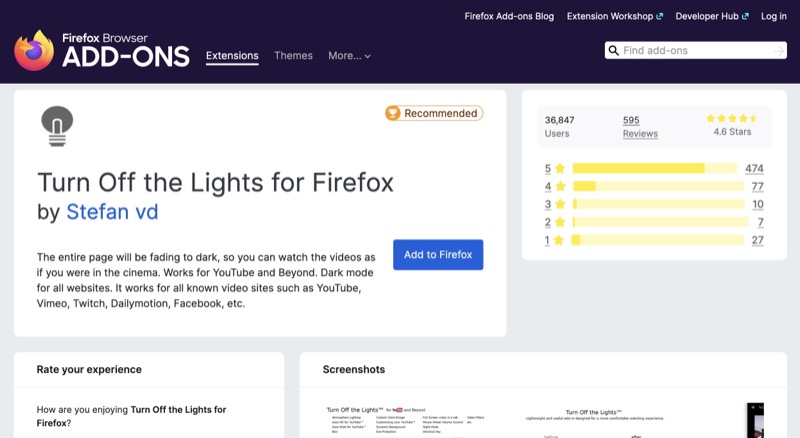Focus the Find add-ons search field
The width and height of the screenshot is (800, 438).
coord(694,51)
